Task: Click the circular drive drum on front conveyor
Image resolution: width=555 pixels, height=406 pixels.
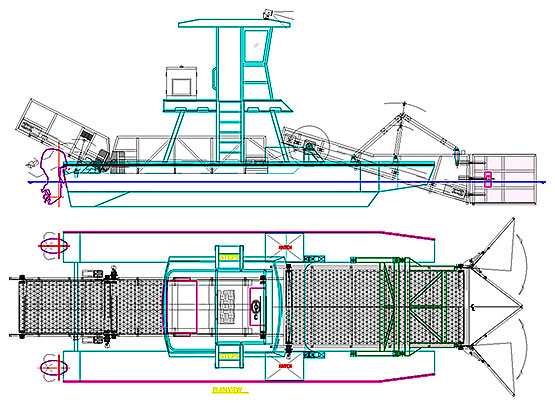Action: coord(310,146)
